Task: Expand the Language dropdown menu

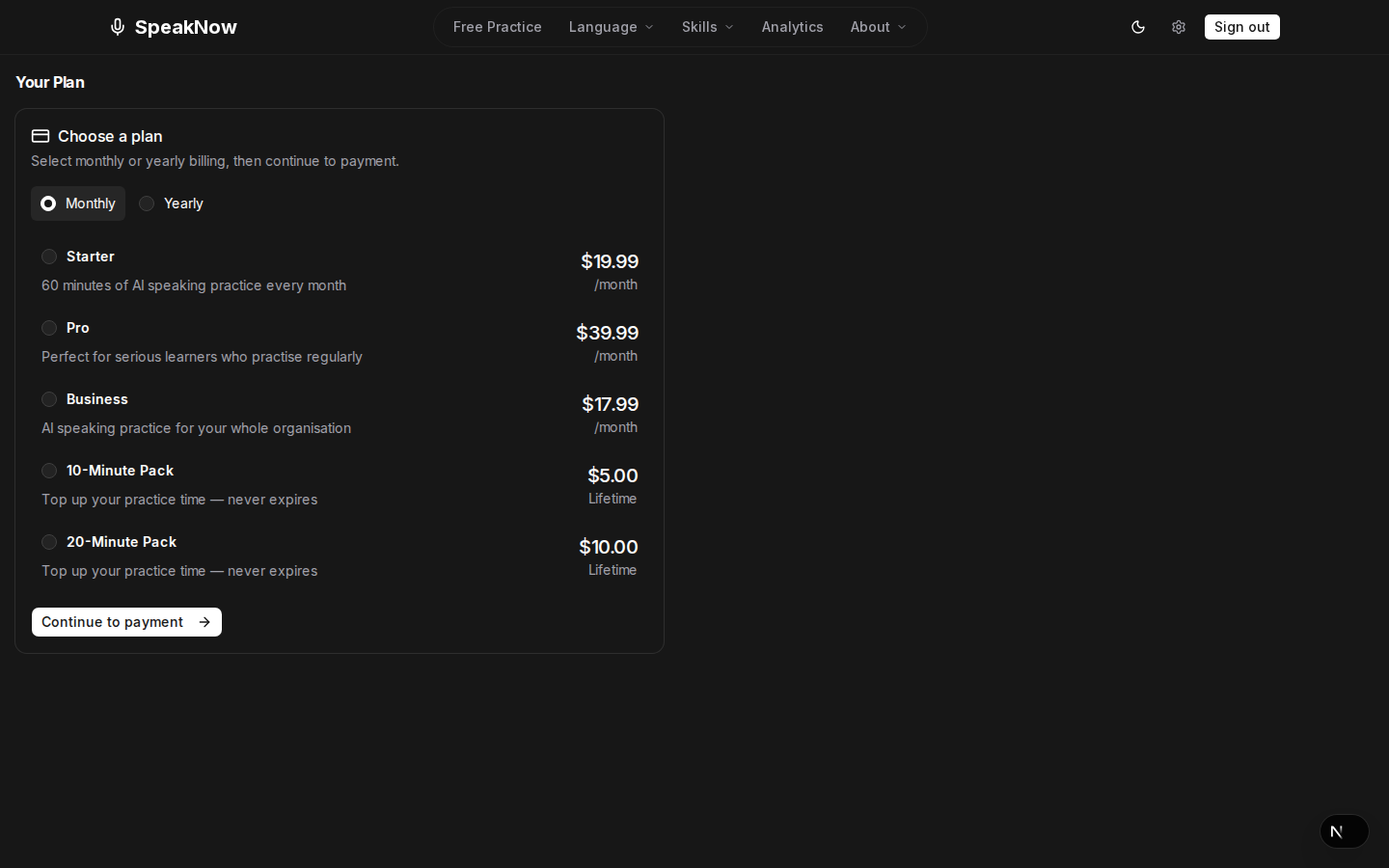Action: pos(611,27)
